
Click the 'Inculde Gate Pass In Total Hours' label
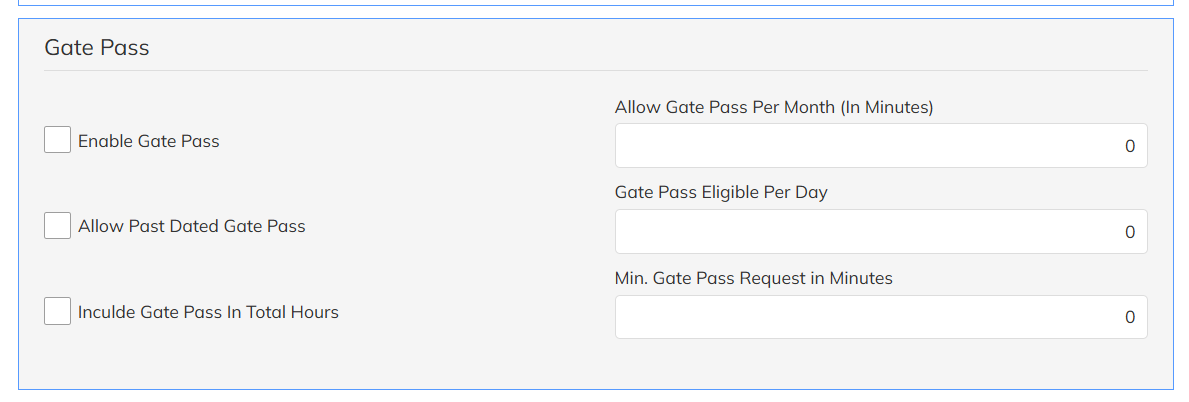tap(208, 312)
